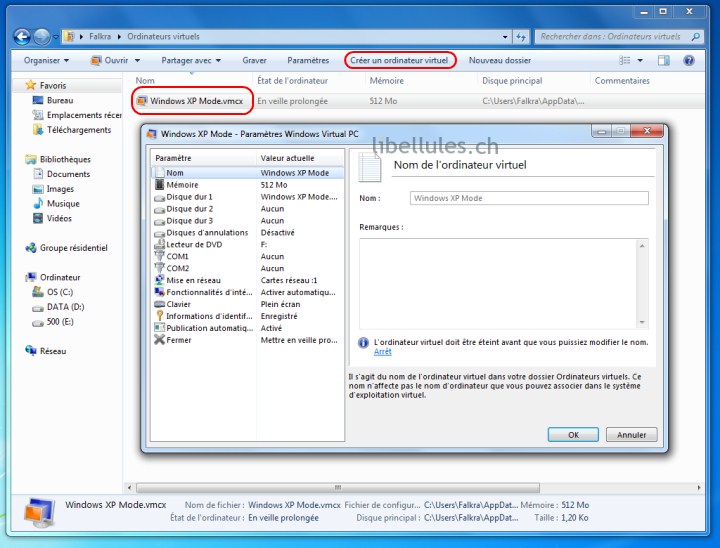Click the Annuler button
This screenshot has width=720, height=548.
click(x=631, y=435)
